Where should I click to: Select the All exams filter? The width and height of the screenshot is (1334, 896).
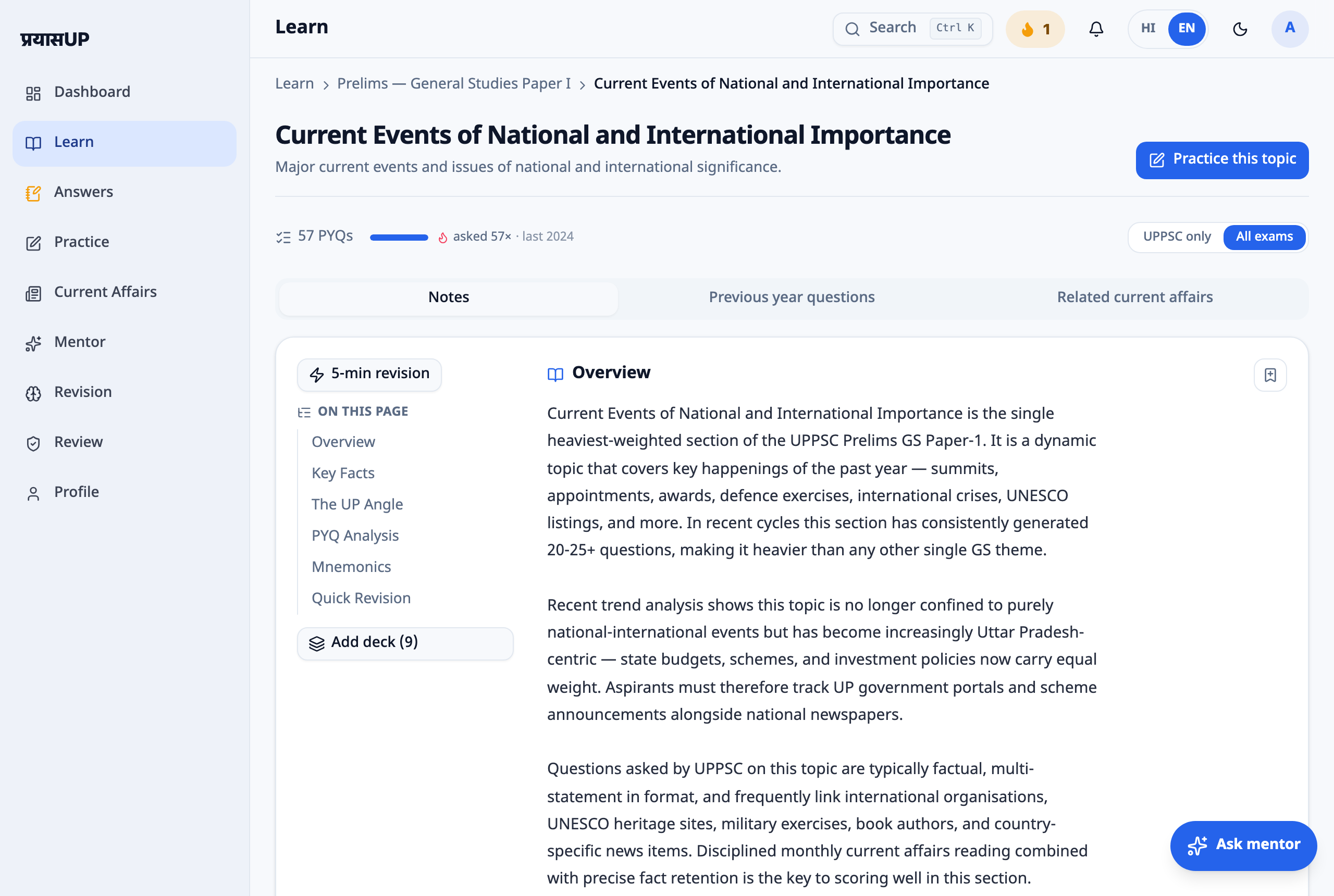[1264, 237]
